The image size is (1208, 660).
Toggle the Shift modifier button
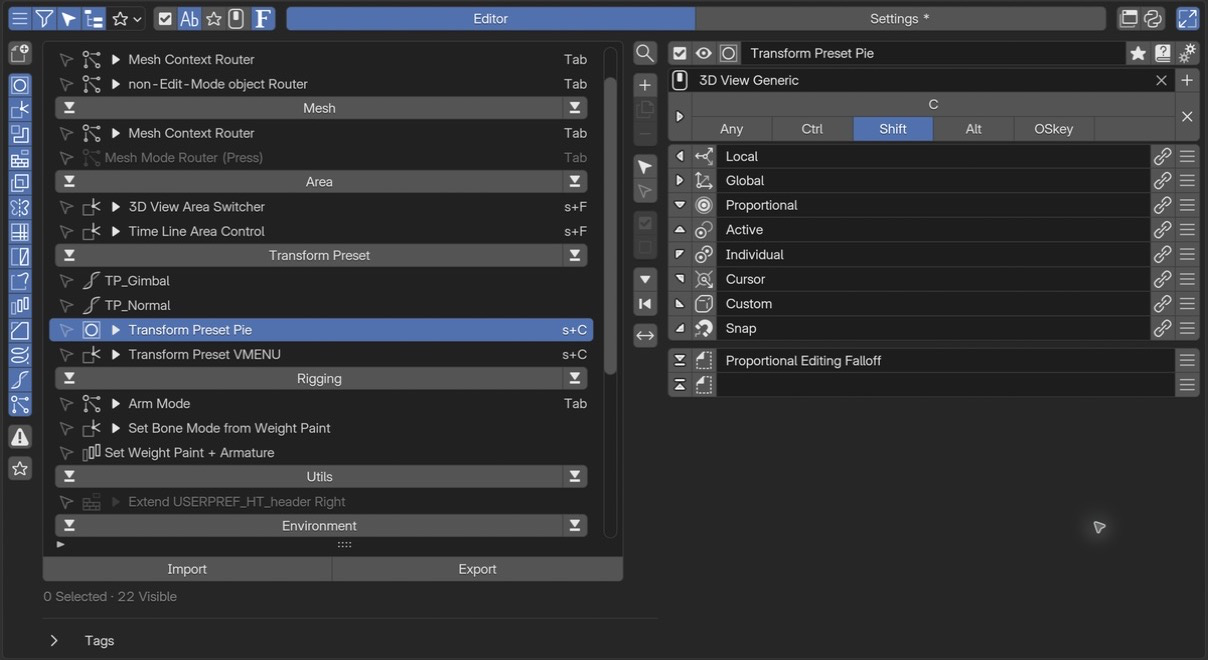coord(893,129)
